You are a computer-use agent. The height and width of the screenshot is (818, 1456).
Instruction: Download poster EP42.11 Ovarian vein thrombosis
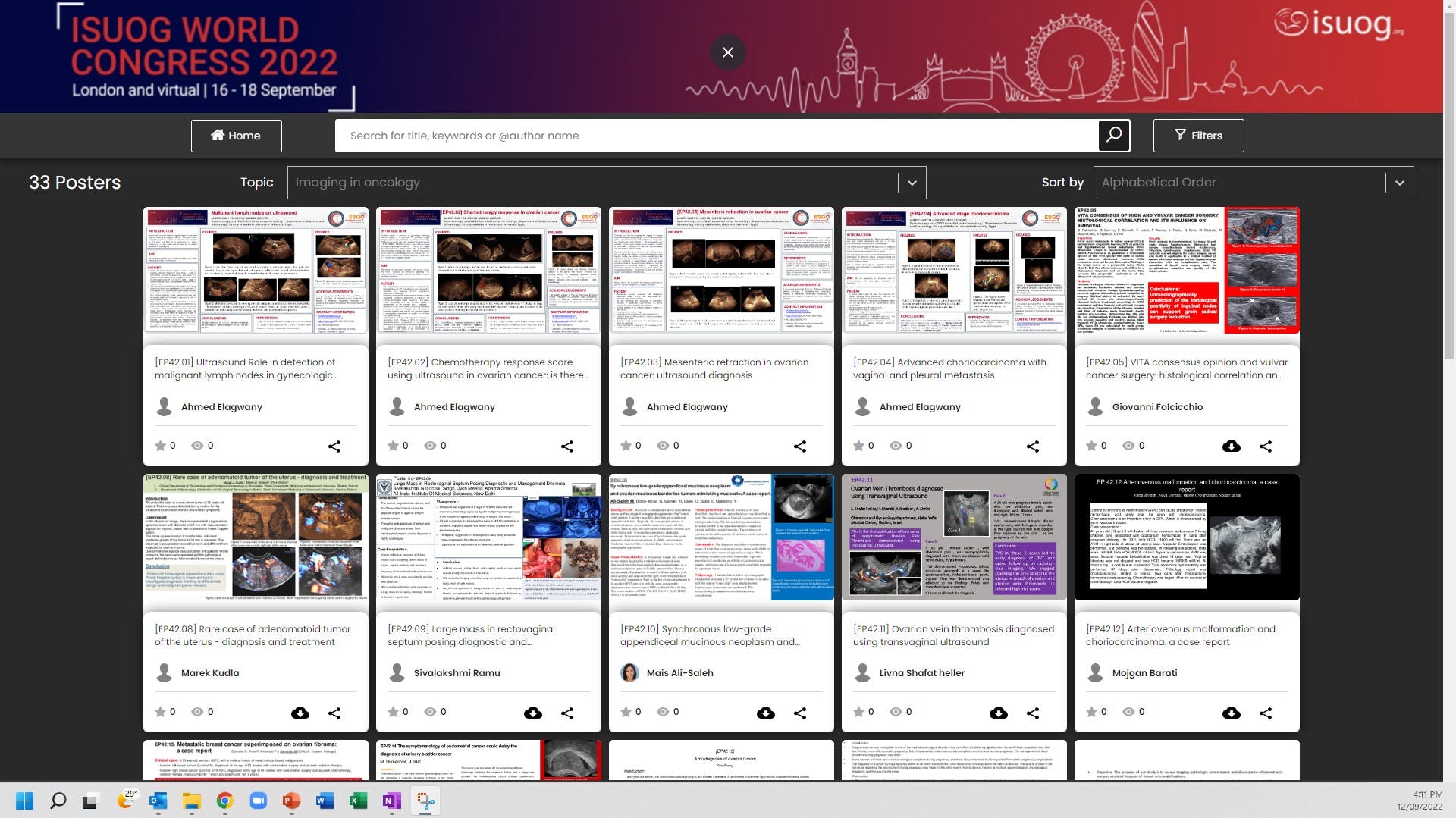coord(999,713)
